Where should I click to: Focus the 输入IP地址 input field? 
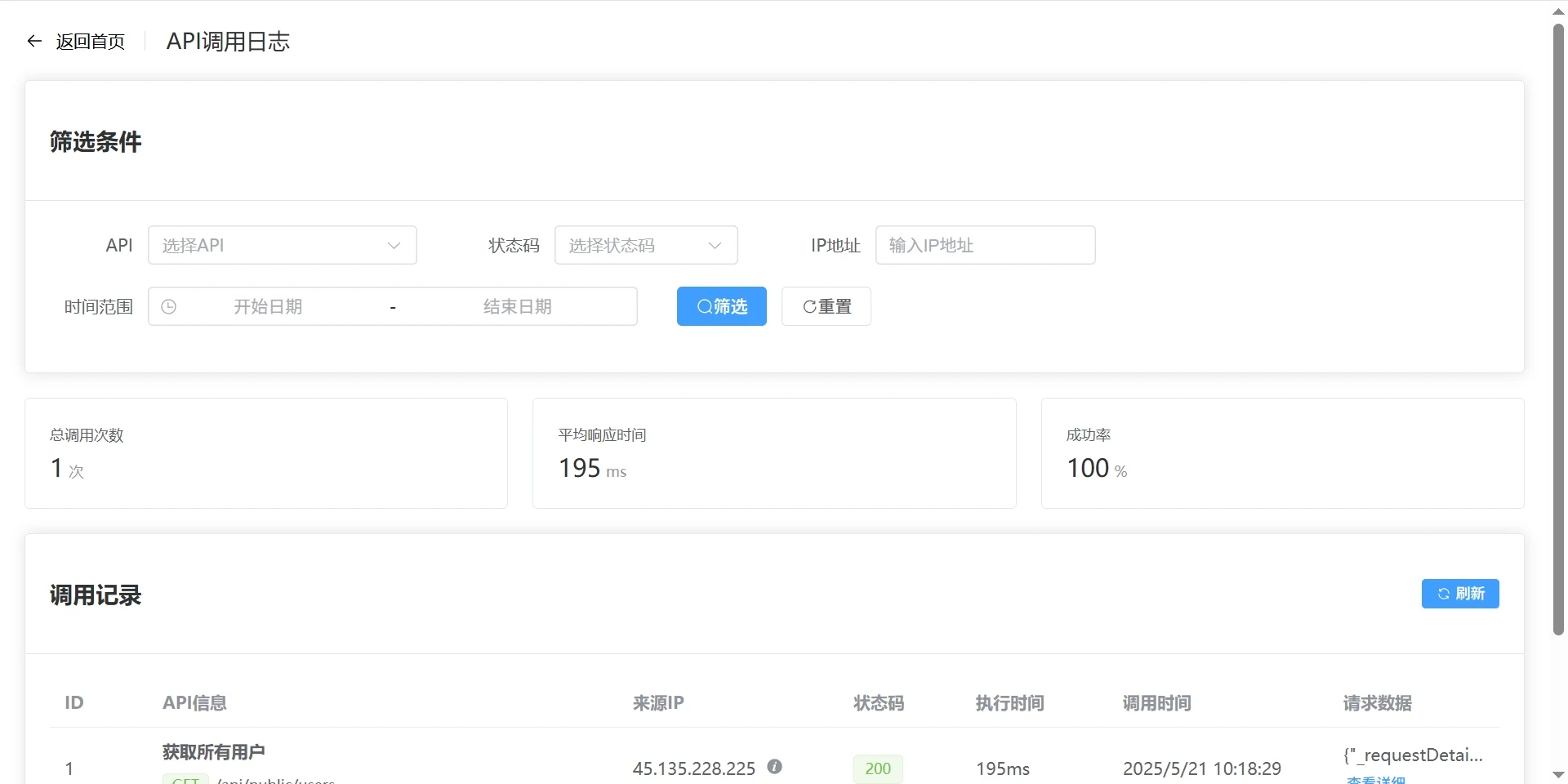[x=985, y=245]
